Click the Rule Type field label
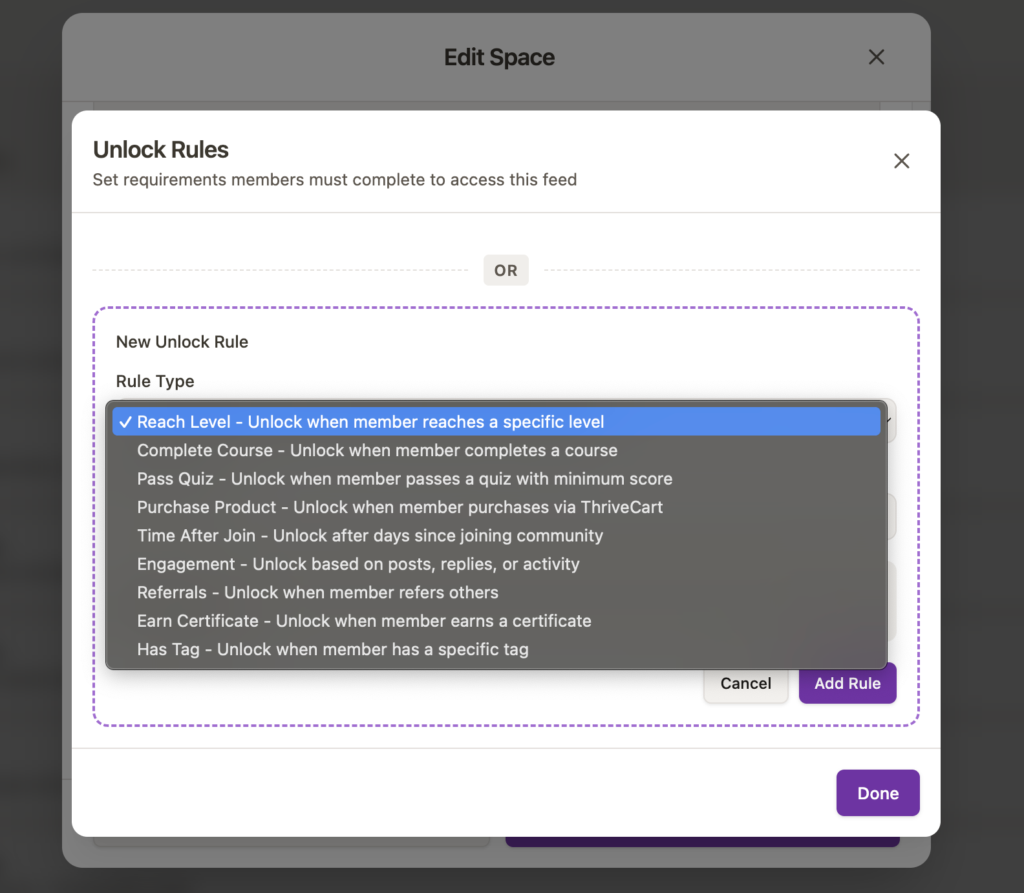 point(155,381)
